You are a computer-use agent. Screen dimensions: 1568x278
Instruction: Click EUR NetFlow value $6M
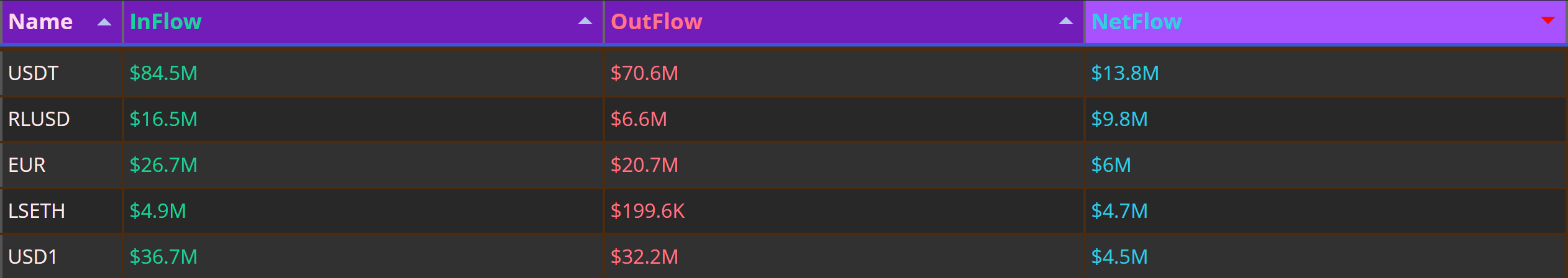point(1111,165)
